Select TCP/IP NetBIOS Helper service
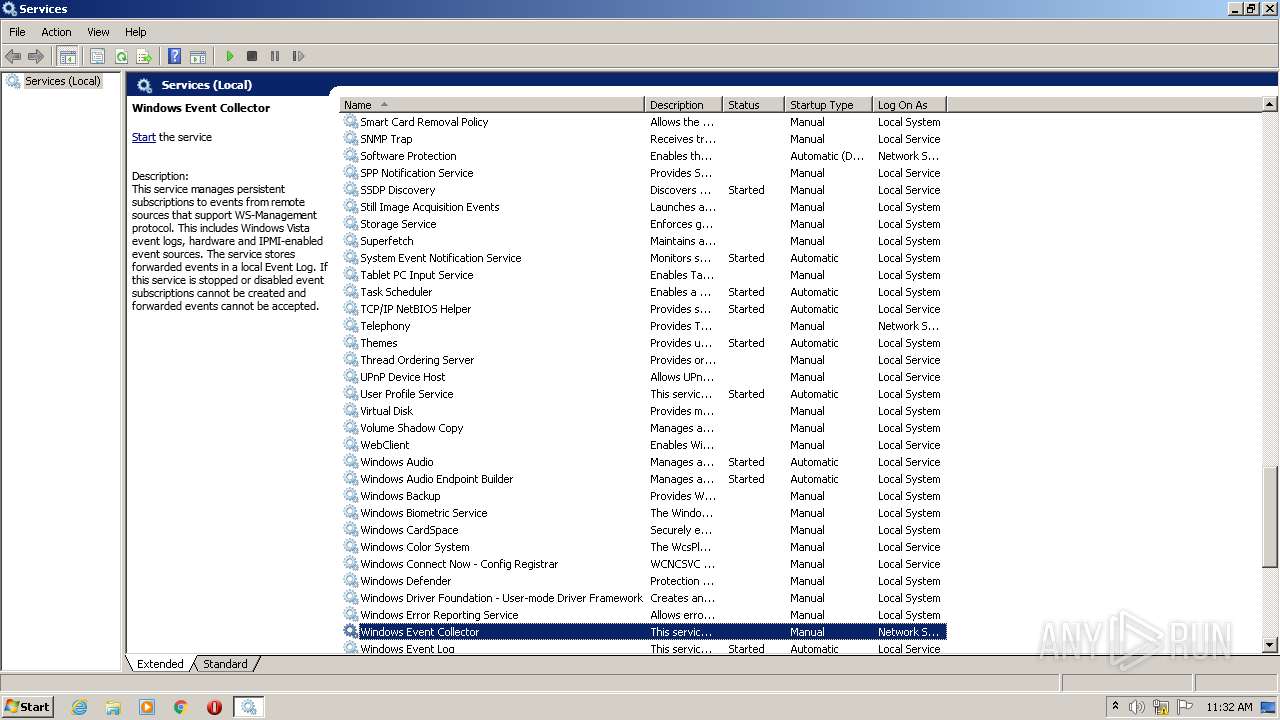This screenshot has height=720, width=1280. 643,309
